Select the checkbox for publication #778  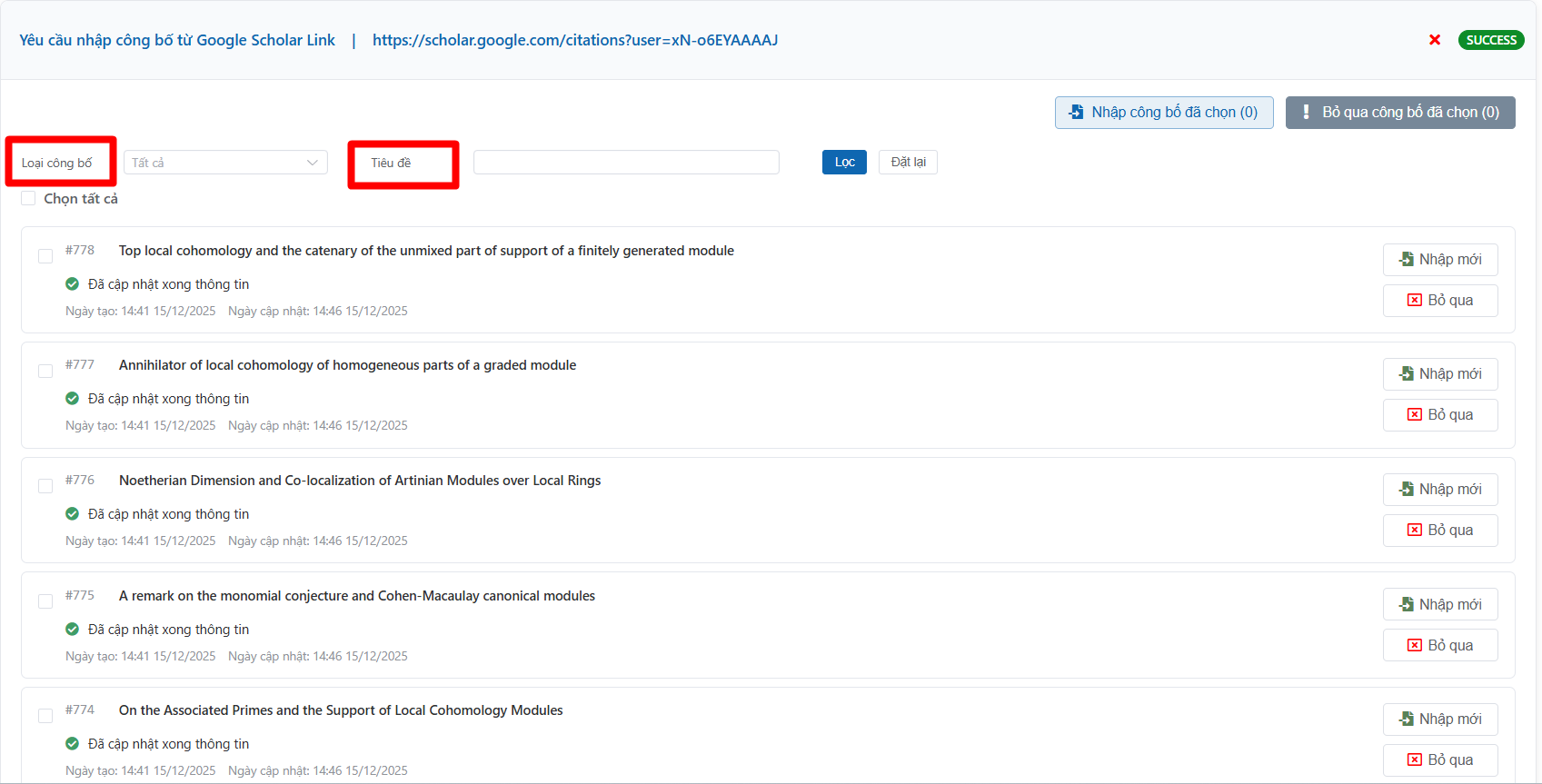pos(45,256)
